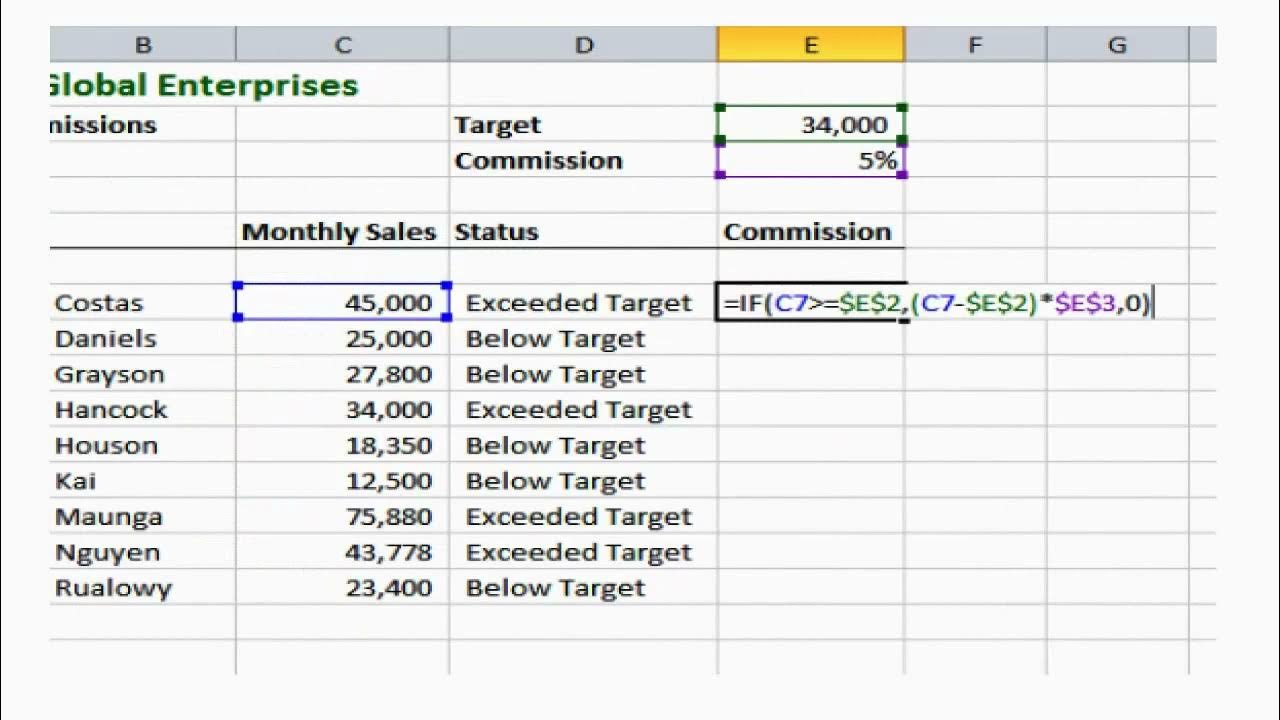Click the Nguyen name cell
This screenshot has width=1280, height=720.
tap(140, 553)
